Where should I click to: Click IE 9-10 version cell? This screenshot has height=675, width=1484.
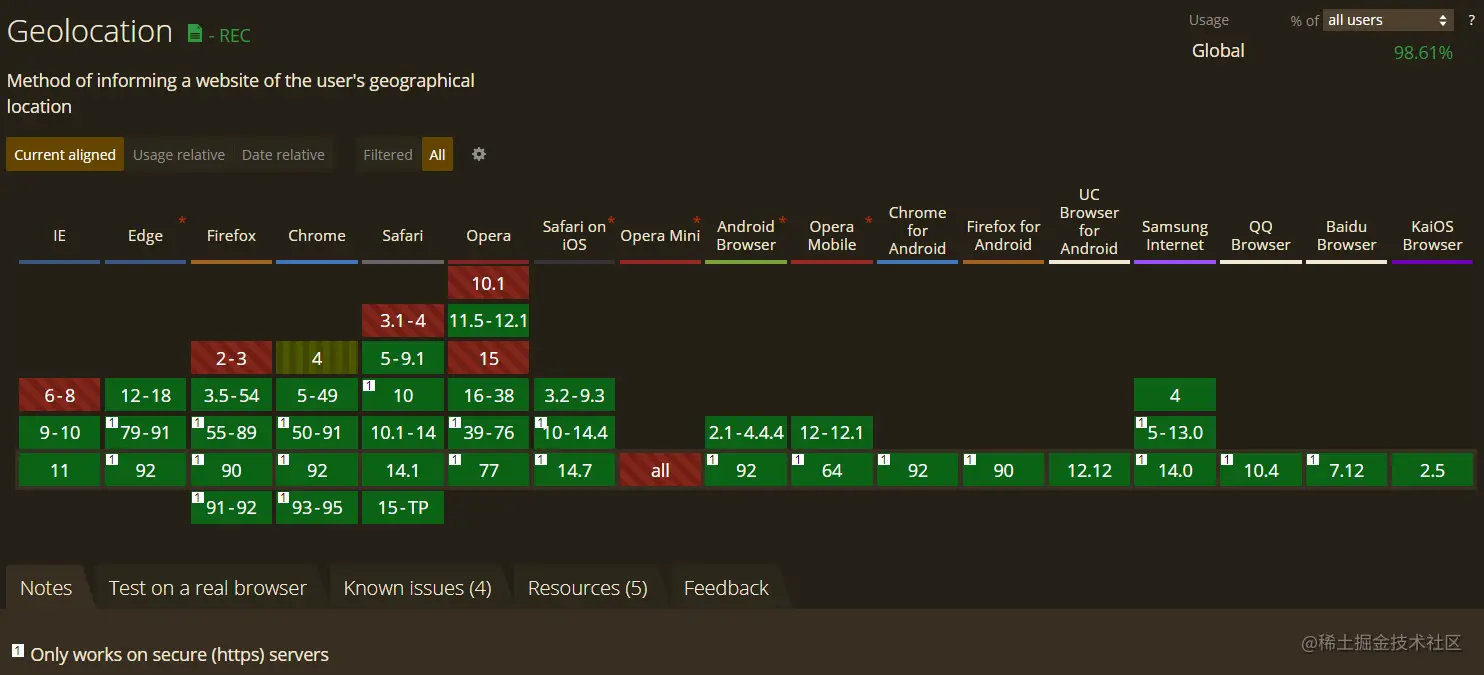[x=60, y=433]
